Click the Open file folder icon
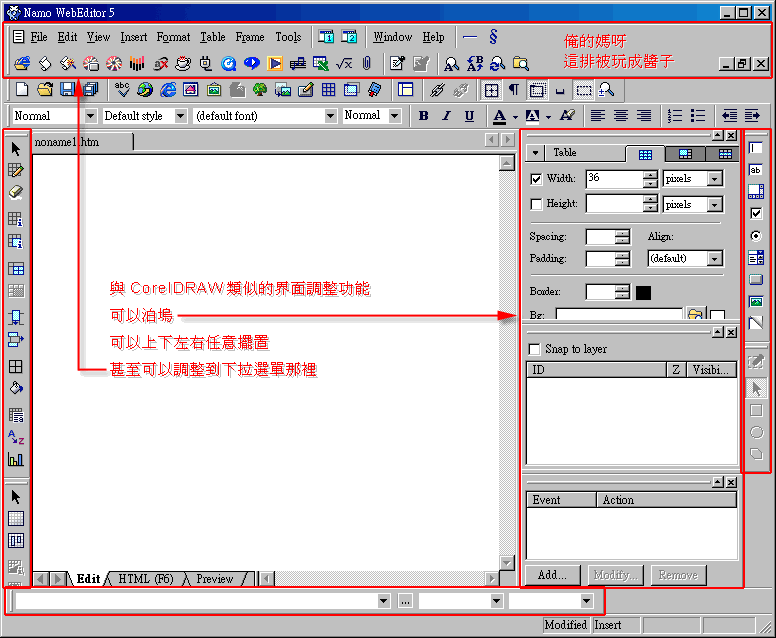Screen dimensions: 776x638 pos(45,90)
